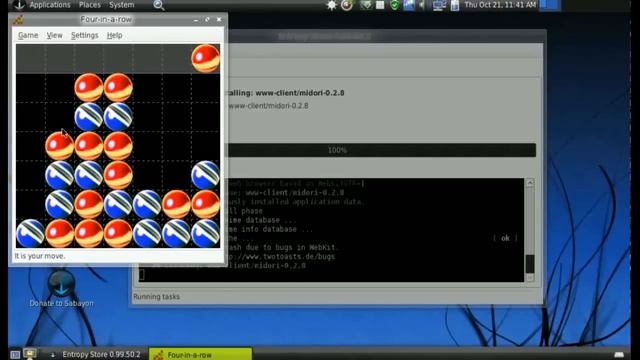The width and height of the screenshot is (640, 360).
Task: Click 'www-client/midori-0.2.8' line under the install heading
Action: (x=268, y=106)
